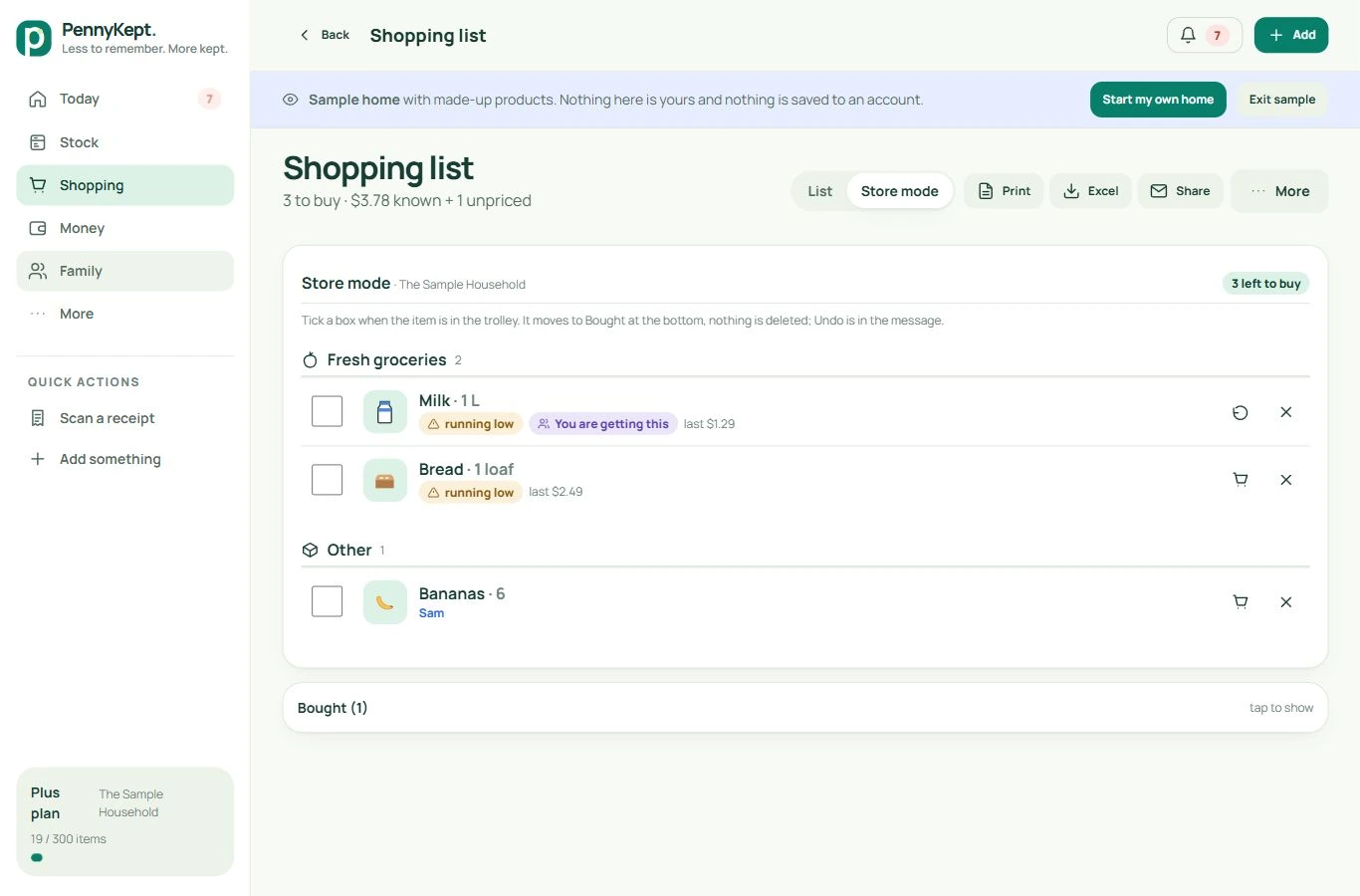Click the Fresh groceries heading
This screenshot has width=1360, height=896.
[x=386, y=360]
